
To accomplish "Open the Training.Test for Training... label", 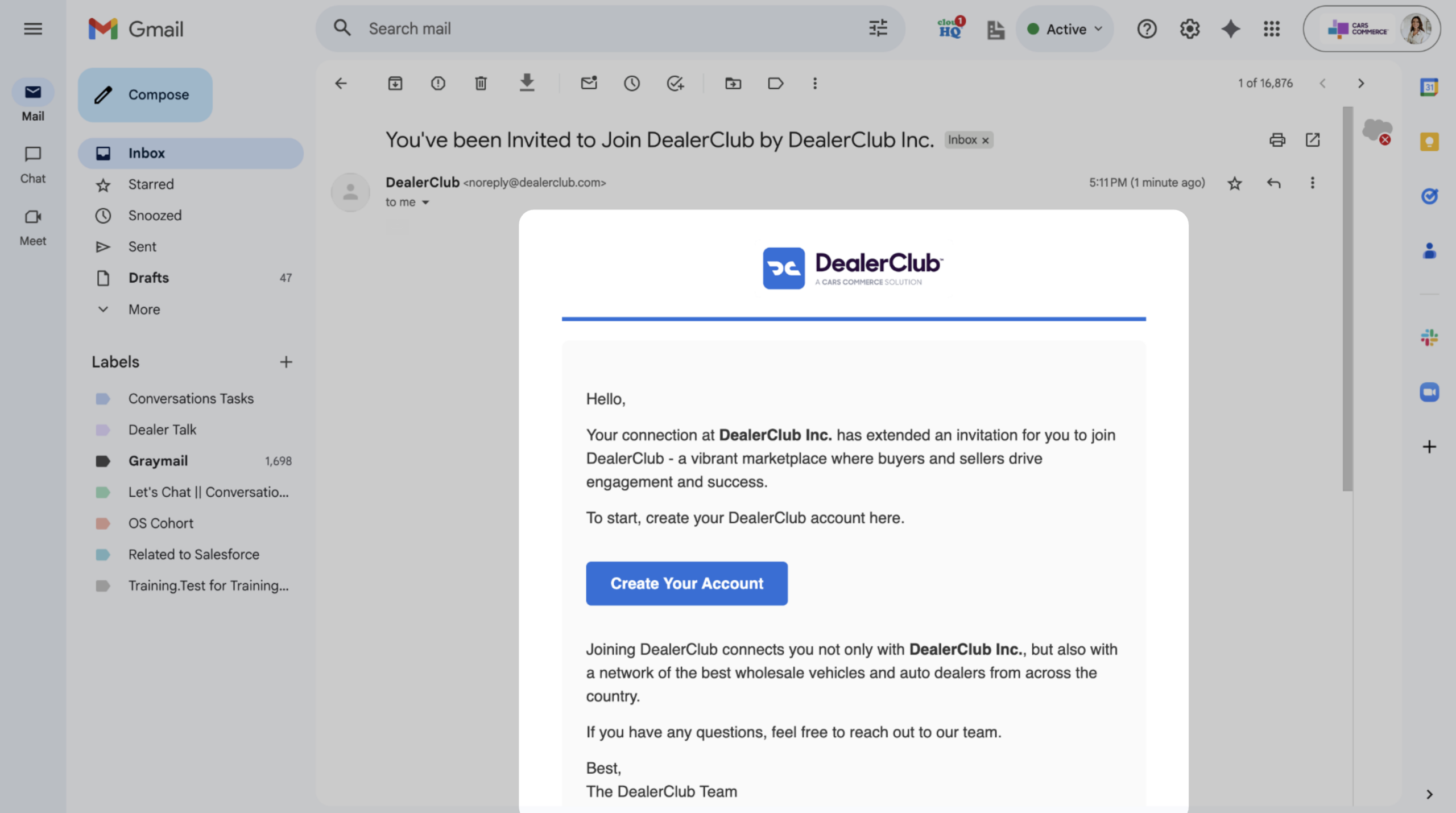I will click(191, 585).
